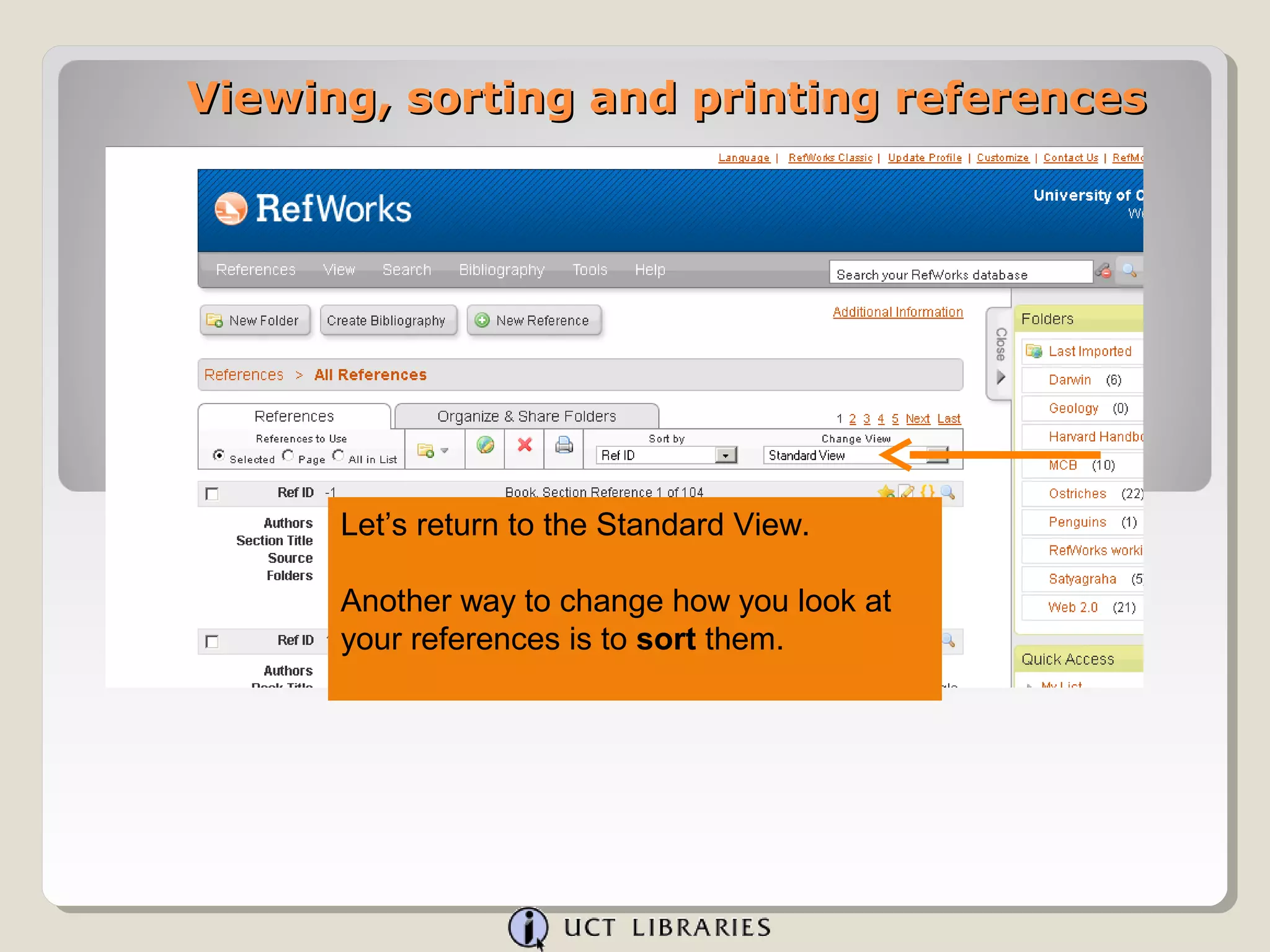Click the add-to-folder icon in toolbar

tap(425, 451)
